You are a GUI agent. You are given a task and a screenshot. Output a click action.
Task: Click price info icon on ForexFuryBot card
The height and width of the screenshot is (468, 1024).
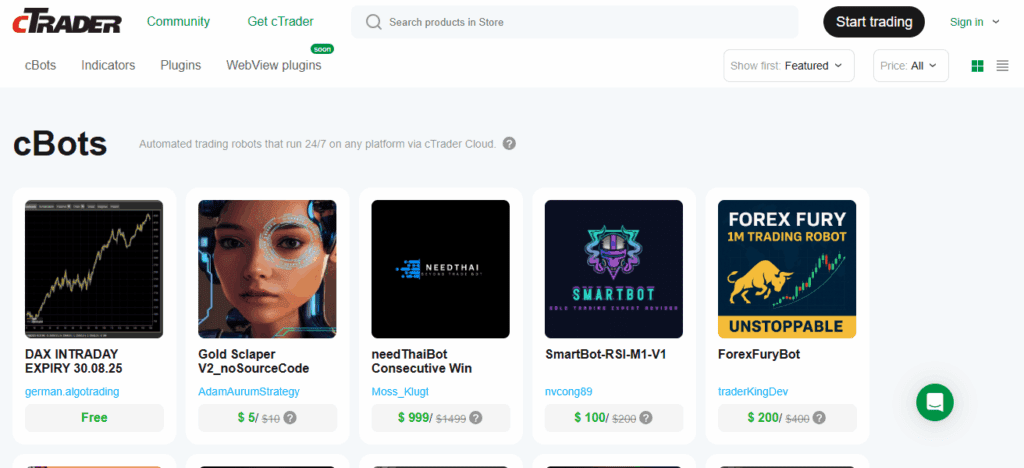(819, 418)
